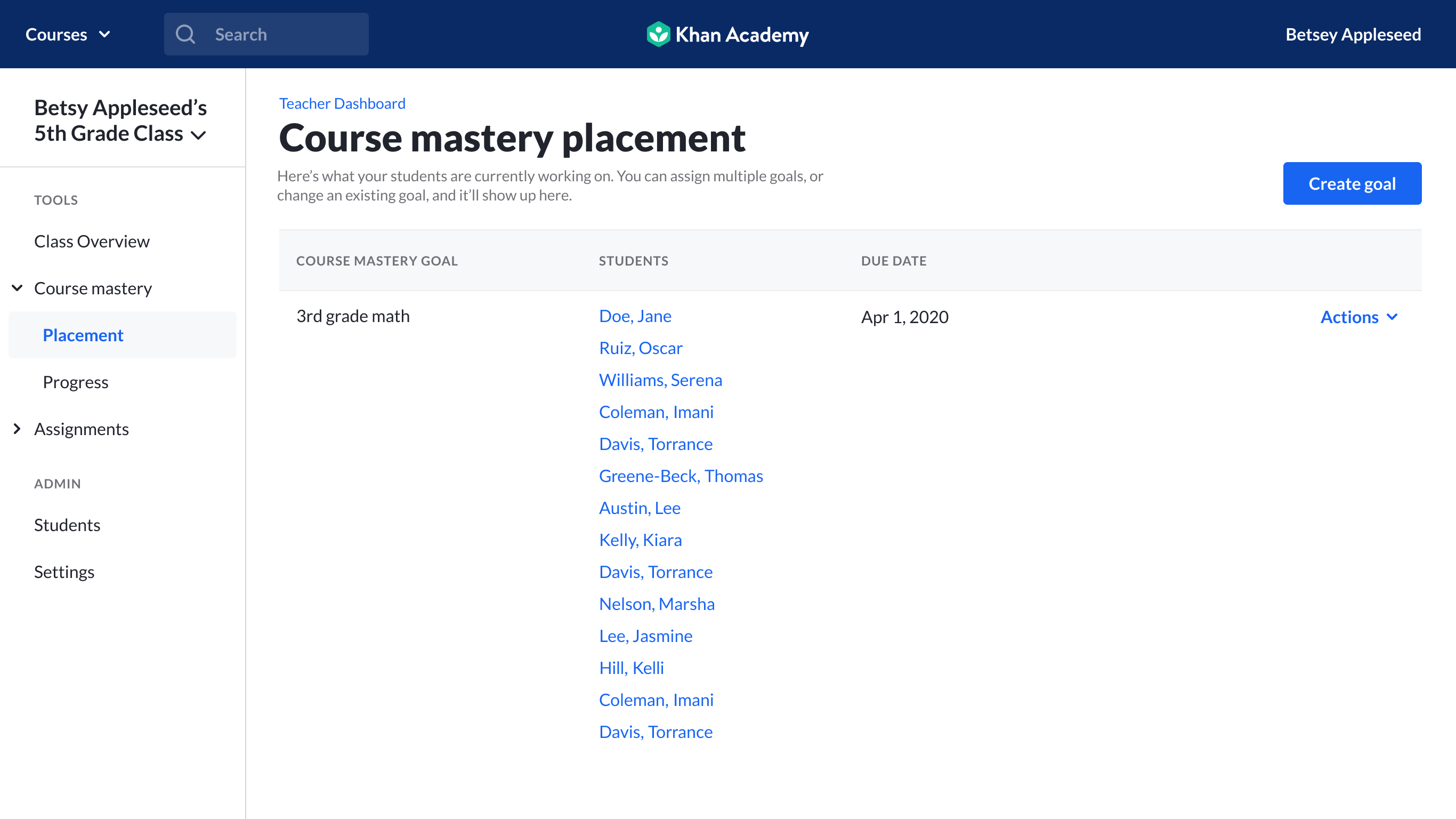Image resolution: width=1456 pixels, height=819 pixels.
Task: Click the search magnifier icon
Action: click(x=185, y=35)
